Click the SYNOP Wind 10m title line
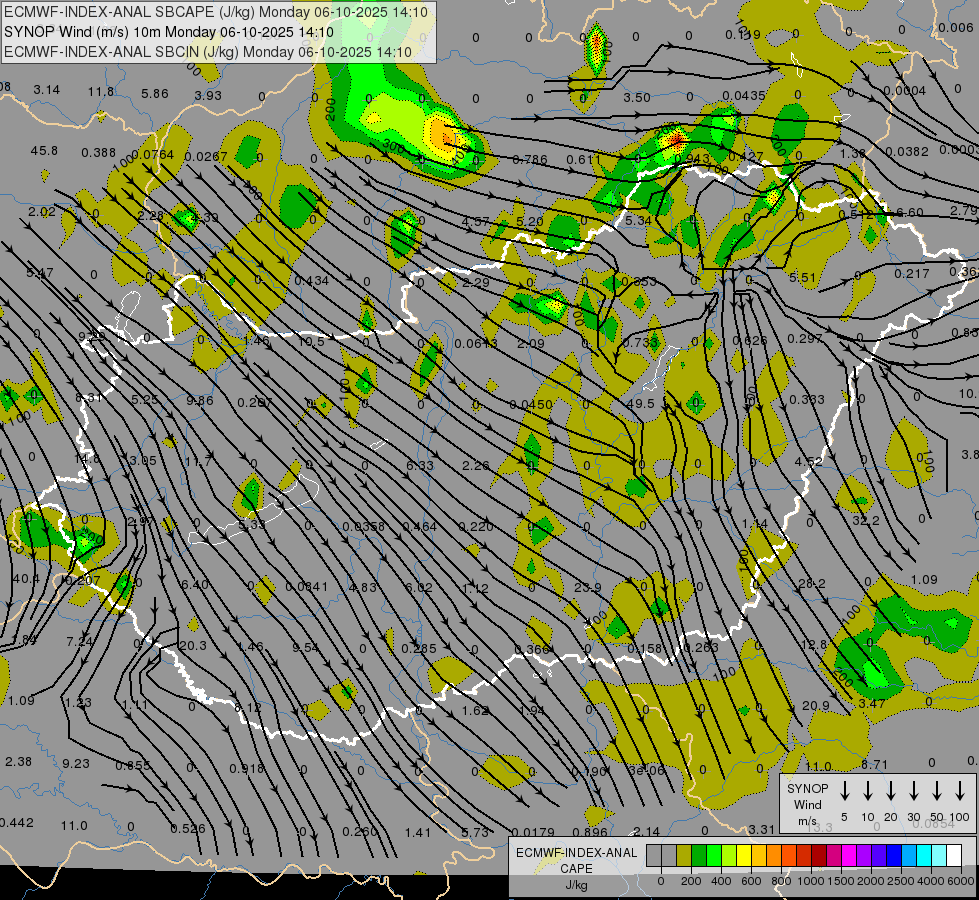979x900 pixels. point(169,32)
